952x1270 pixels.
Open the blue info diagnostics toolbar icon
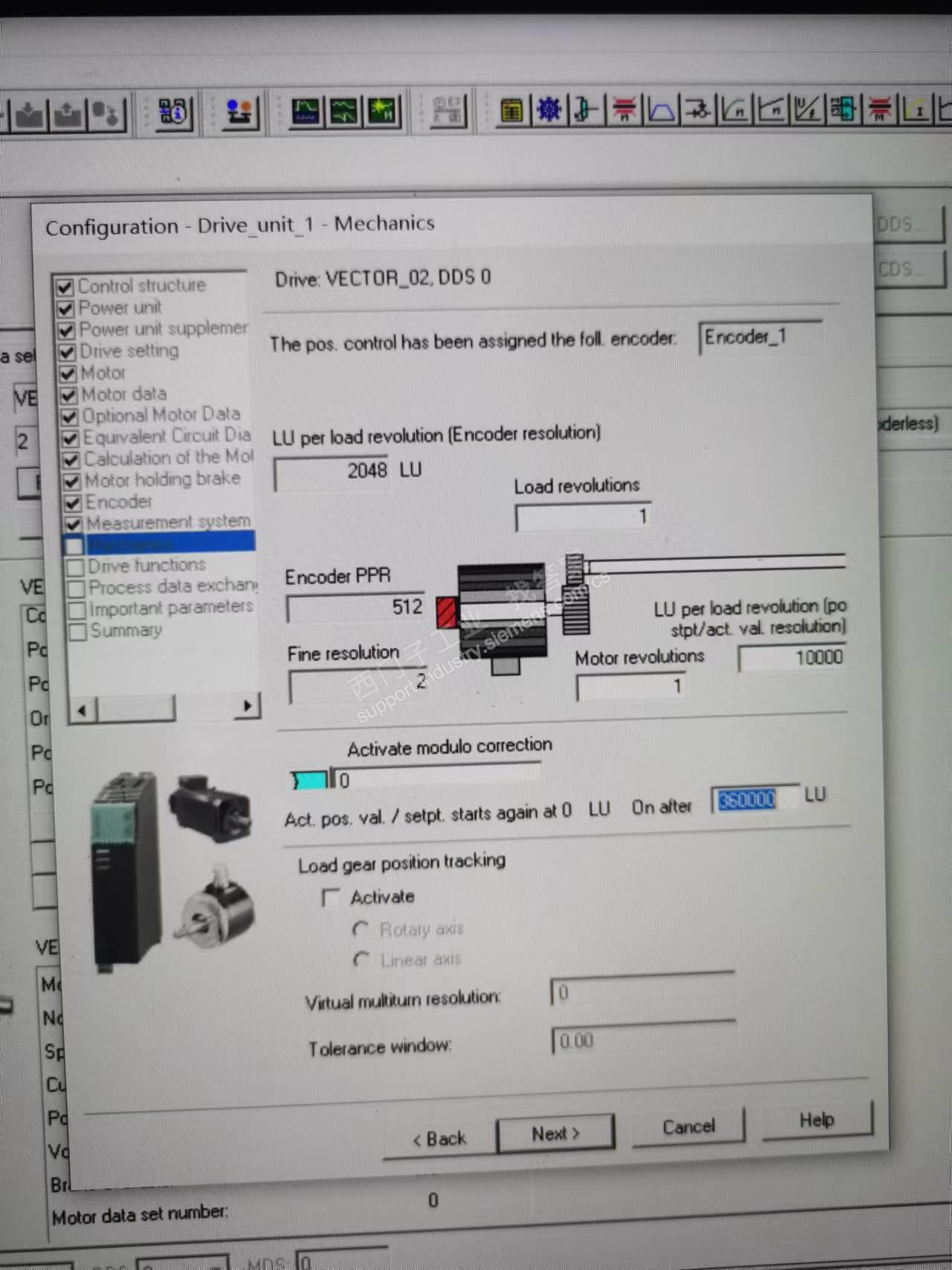(x=174, y=114)
